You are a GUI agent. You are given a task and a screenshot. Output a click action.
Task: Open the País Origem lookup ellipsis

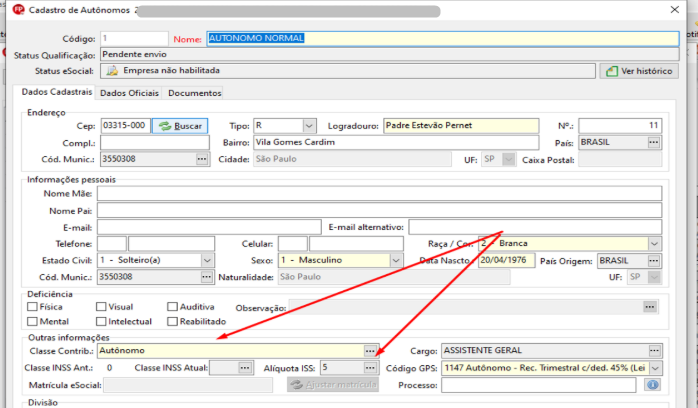653,261
